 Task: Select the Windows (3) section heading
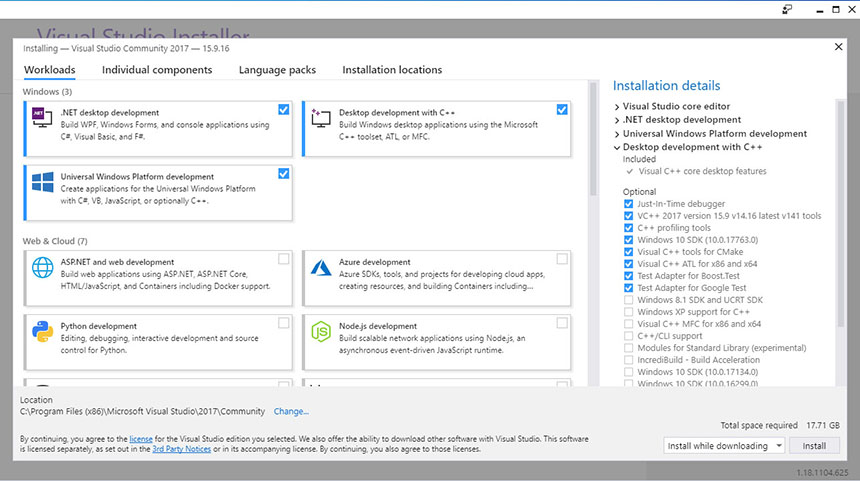(x=47, y=92)
